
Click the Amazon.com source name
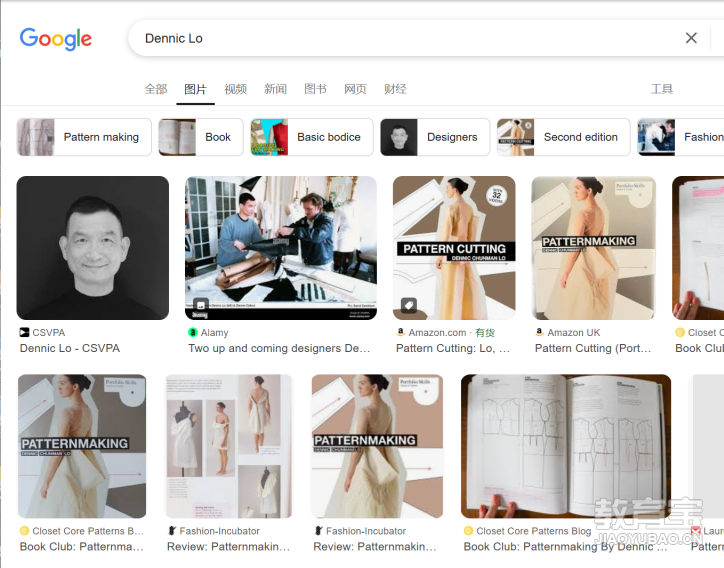pyautogui.click(x=437, y=332)
